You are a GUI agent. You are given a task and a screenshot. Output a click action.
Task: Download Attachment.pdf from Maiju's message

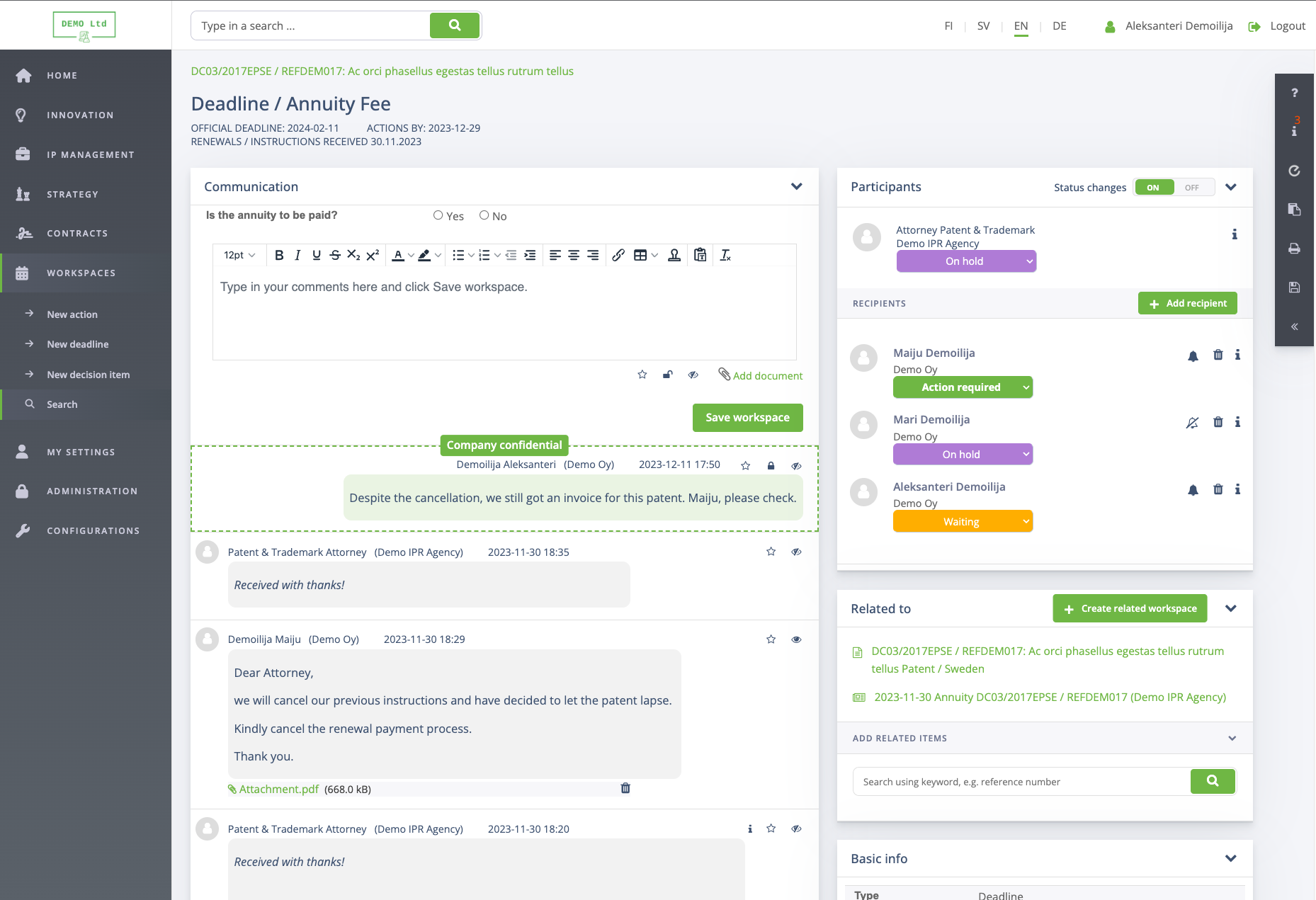click(x=278, y=788)
